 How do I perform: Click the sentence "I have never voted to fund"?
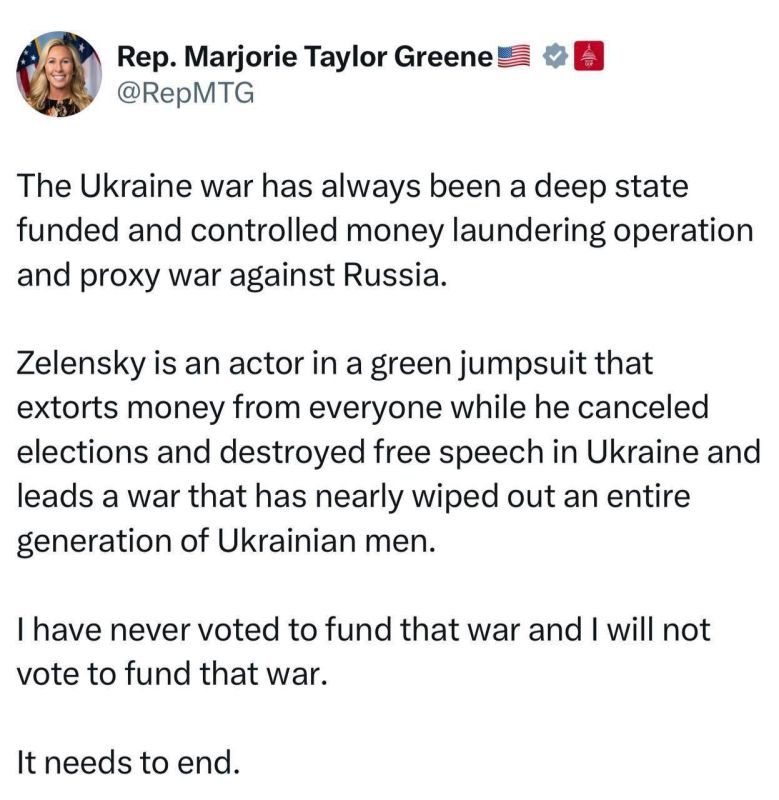[x=363, y=630]
